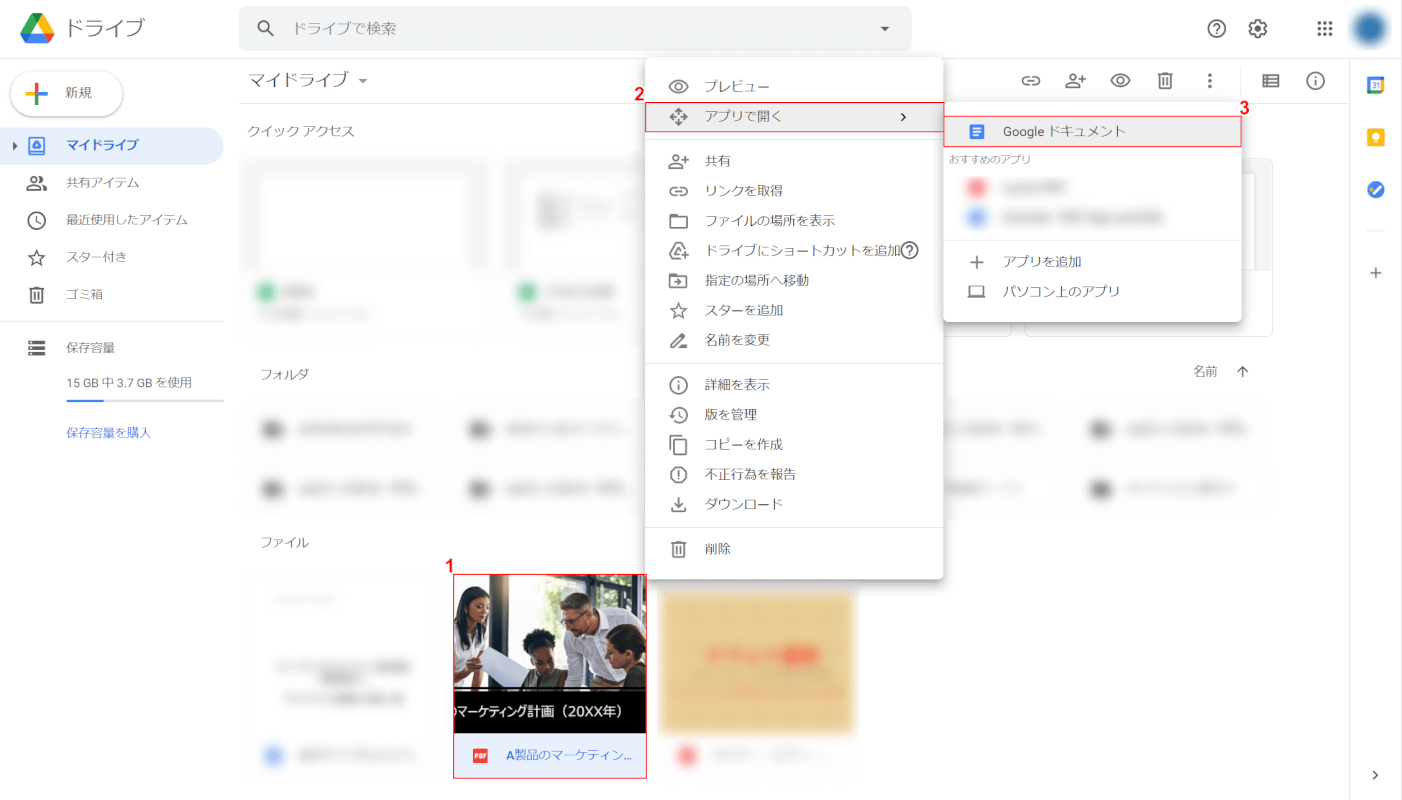Click the storage usage bar

pos(144,400)
